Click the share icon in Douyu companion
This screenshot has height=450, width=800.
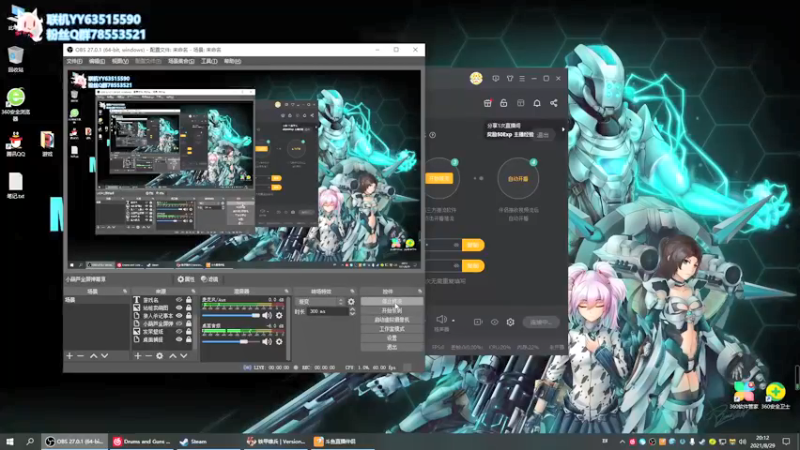554,103
